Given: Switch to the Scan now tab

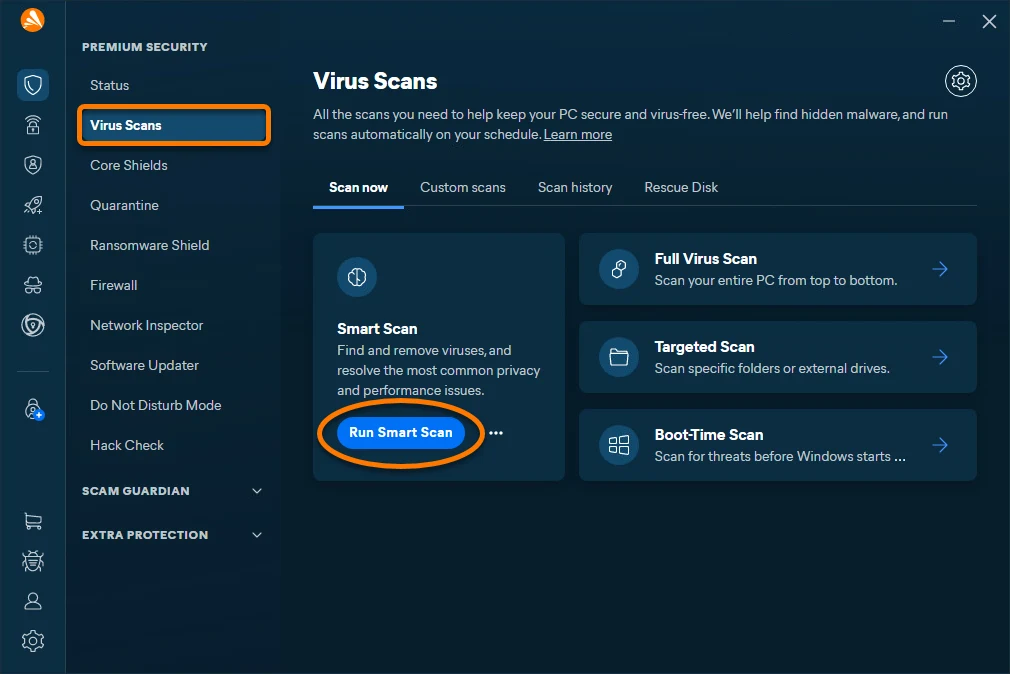Looking at the screenshot, I should [358, 188].
